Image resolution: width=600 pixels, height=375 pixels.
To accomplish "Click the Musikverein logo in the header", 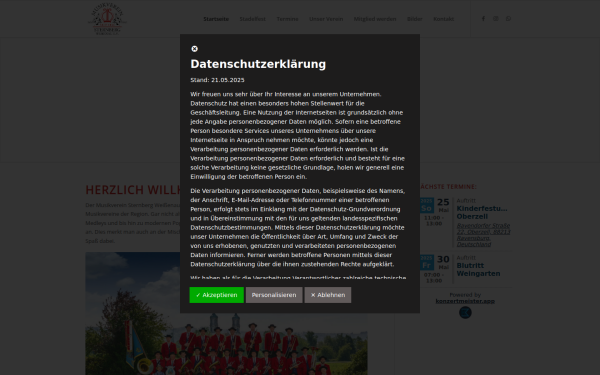I will (x=107, y=19).
